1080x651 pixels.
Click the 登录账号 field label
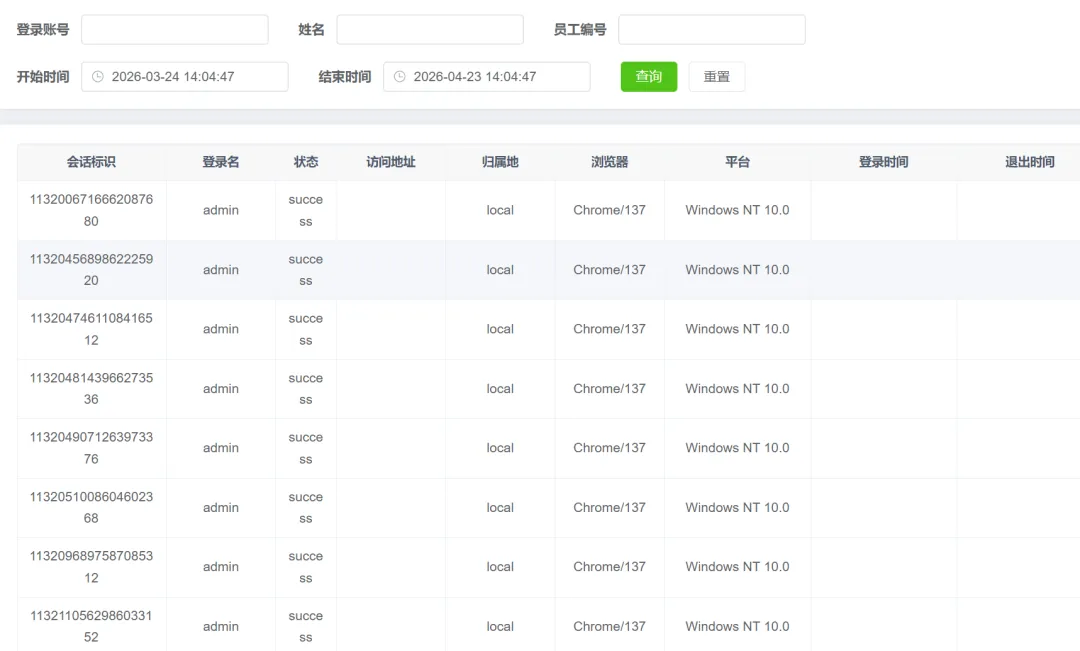[x=43, y=30]
